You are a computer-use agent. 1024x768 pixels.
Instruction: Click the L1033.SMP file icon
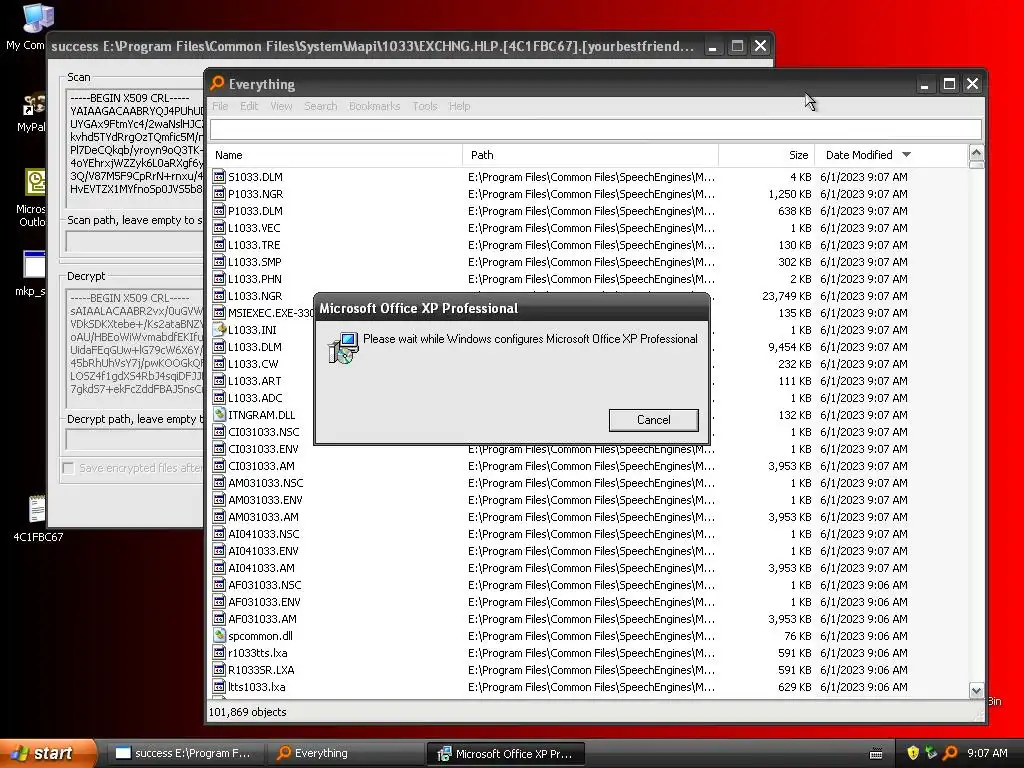[219, 262]
